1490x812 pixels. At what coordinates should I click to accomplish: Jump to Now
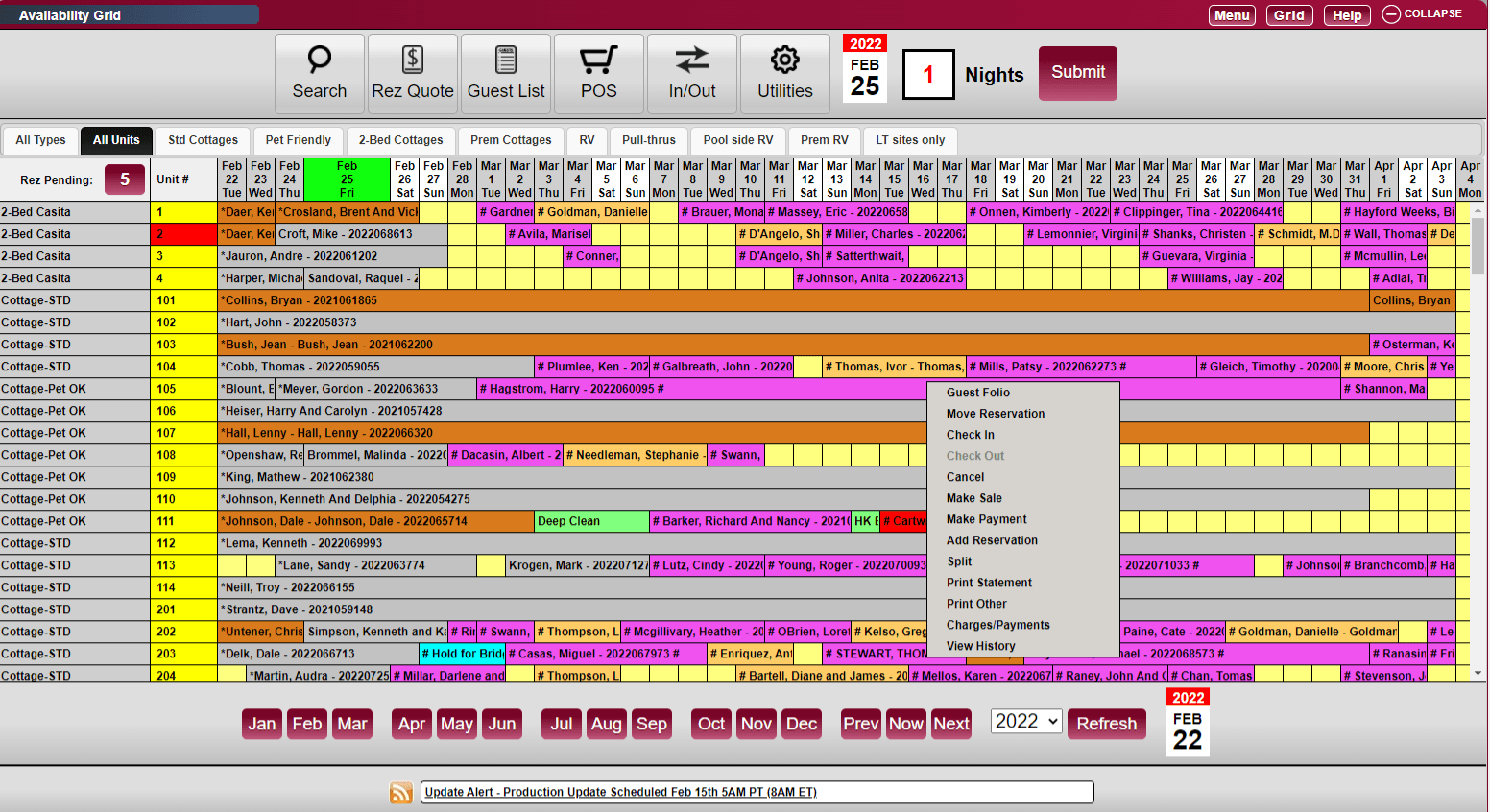(x=905, y=724)
